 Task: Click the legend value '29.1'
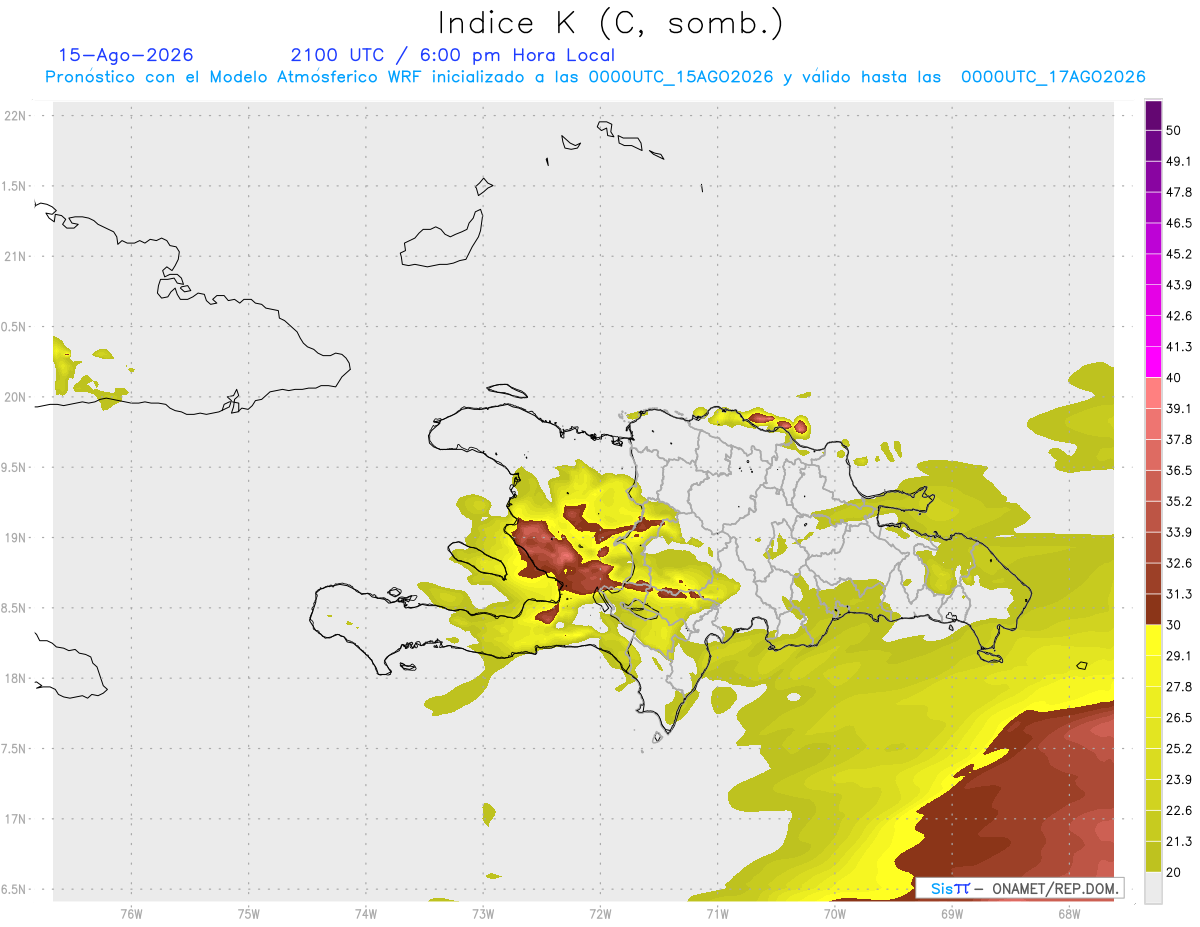tap(1179, 656)
